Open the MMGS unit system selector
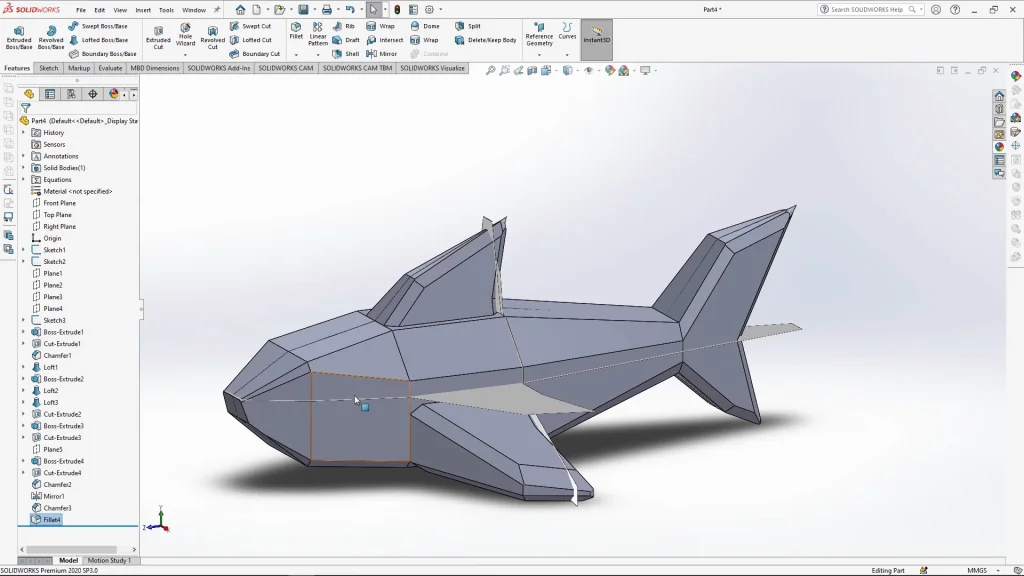This screenshot has width=1024, height=576. 979,570
